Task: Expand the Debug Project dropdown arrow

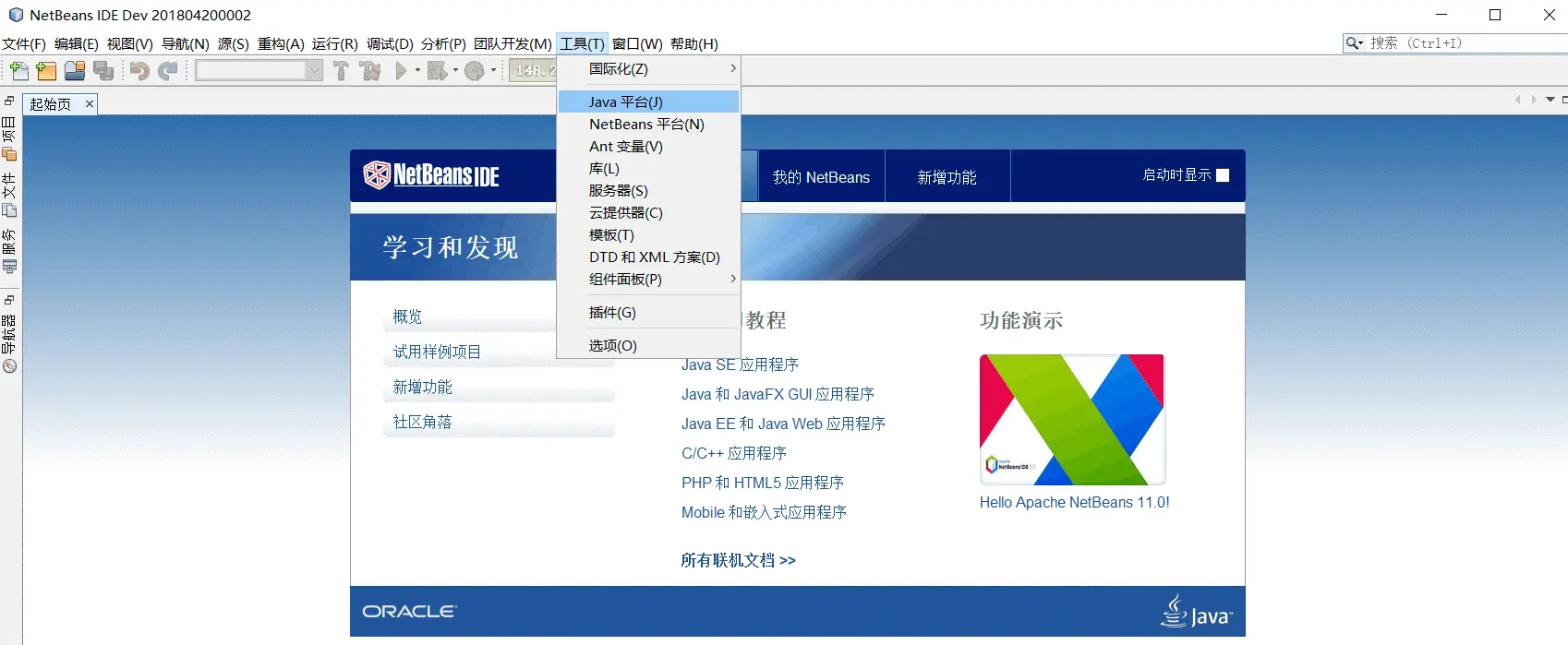Action: tap(455, 71)
